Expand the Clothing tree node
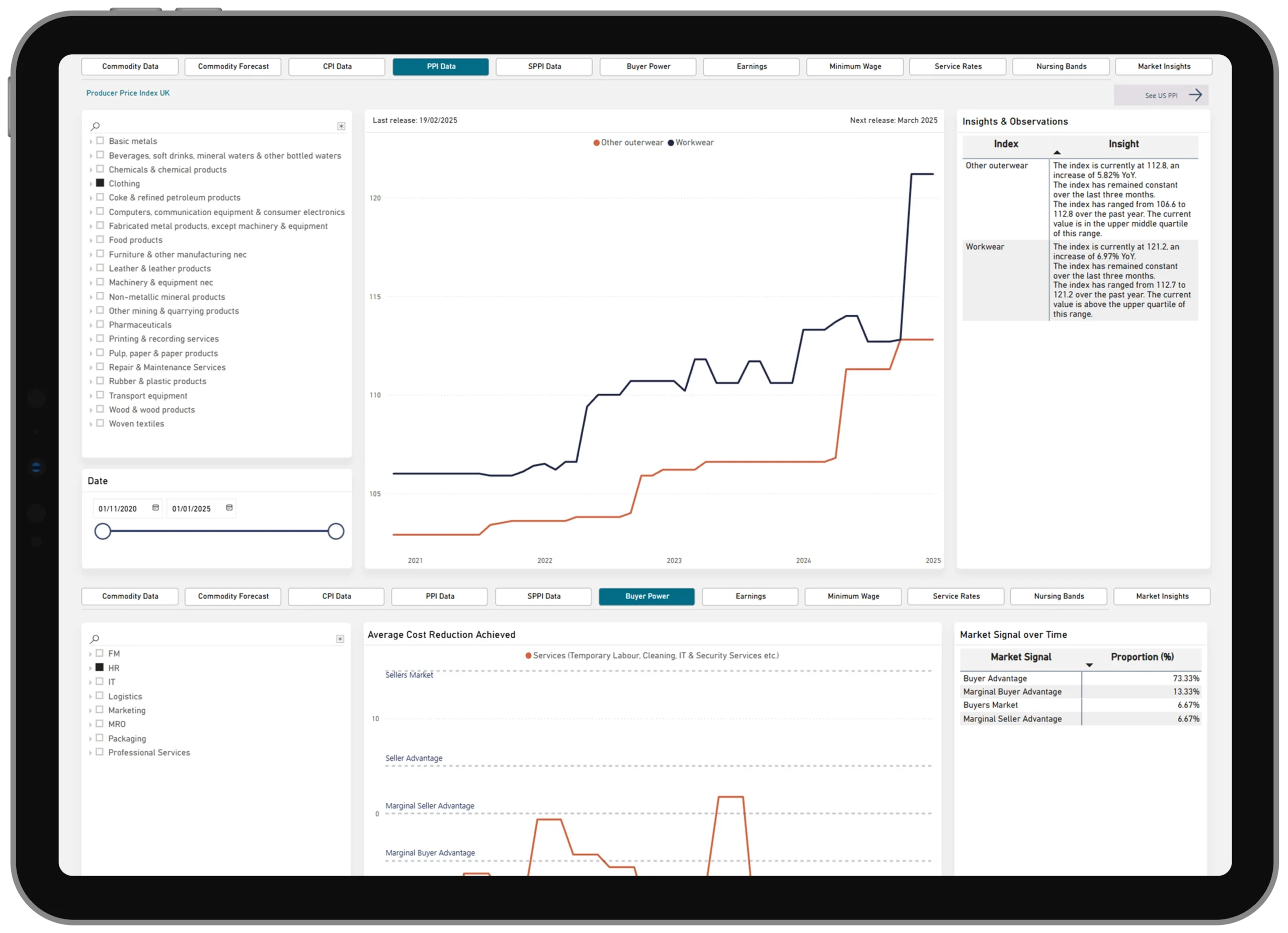The width and height of the screenshot is (1288, 933). click(x=91, y=184)
